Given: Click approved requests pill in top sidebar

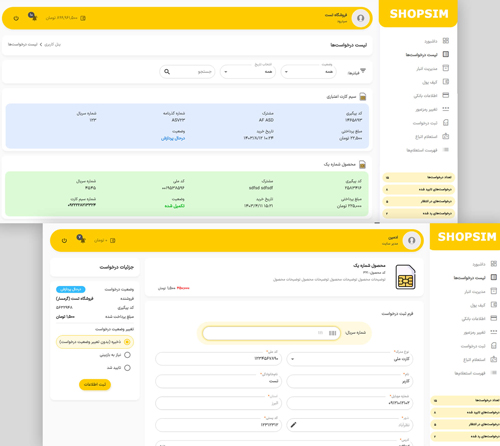Looking at the screenshot, I should tap(419, 189).
